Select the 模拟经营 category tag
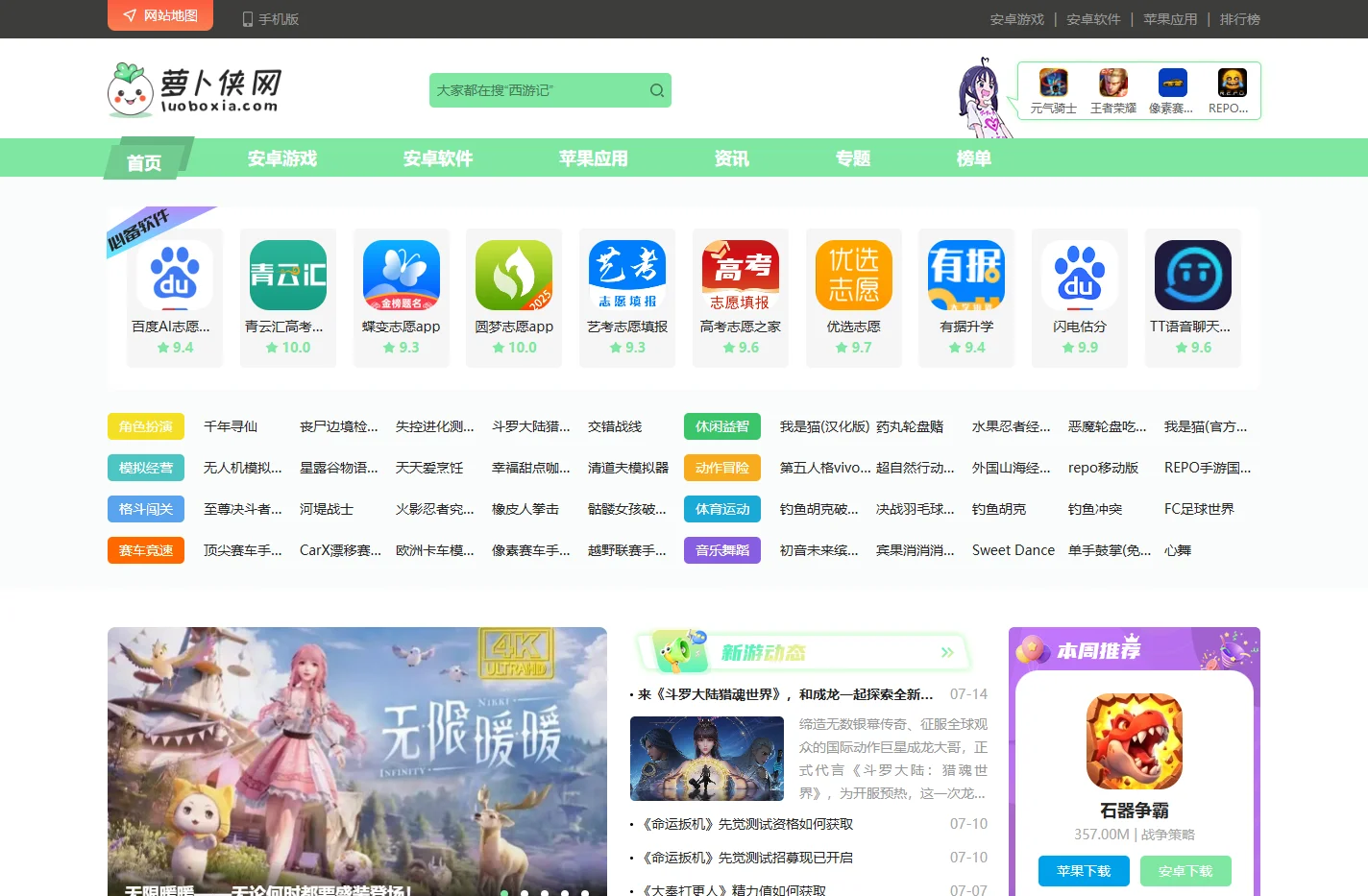The width and height of the screenshot is (1368, 896). pos(146,468)
